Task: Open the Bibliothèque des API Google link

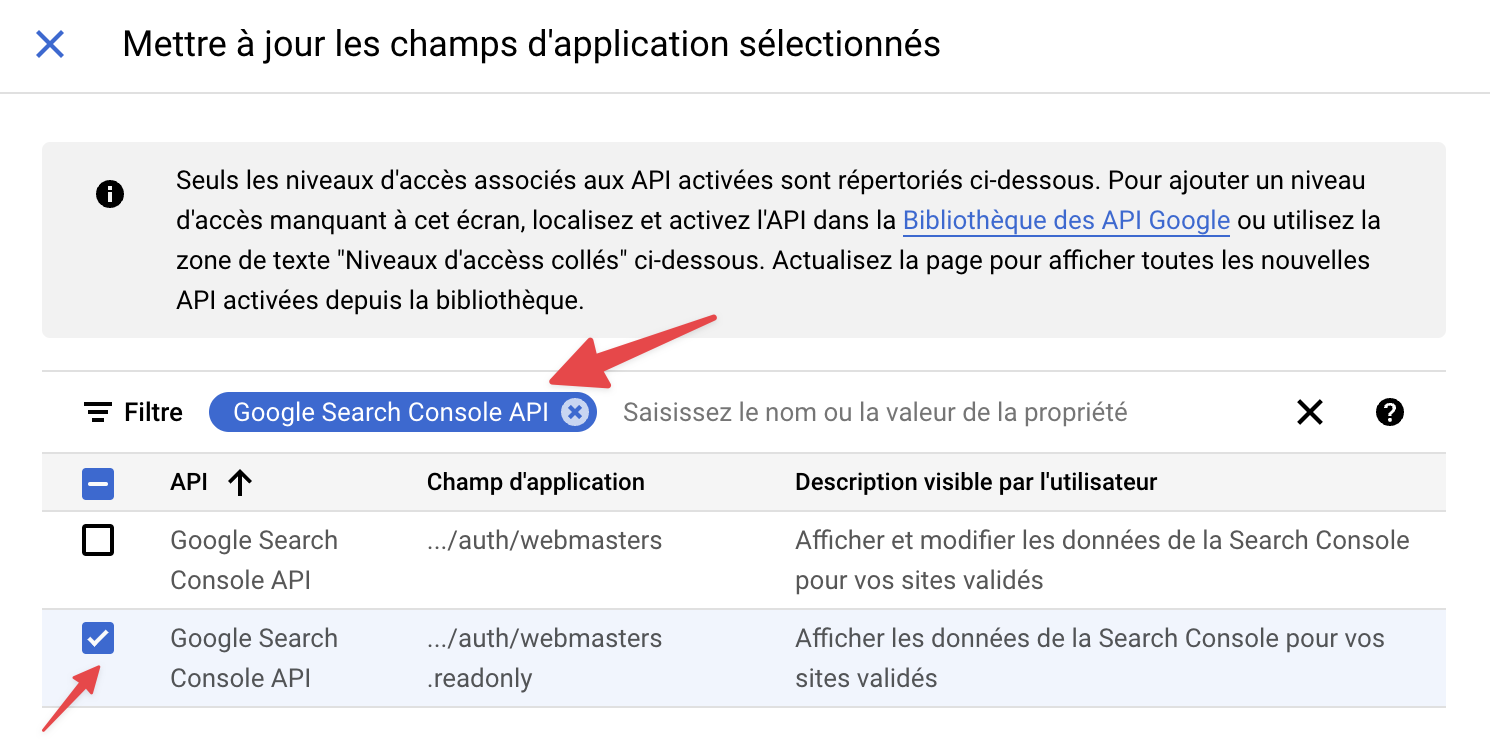Action: (1066, 220)
